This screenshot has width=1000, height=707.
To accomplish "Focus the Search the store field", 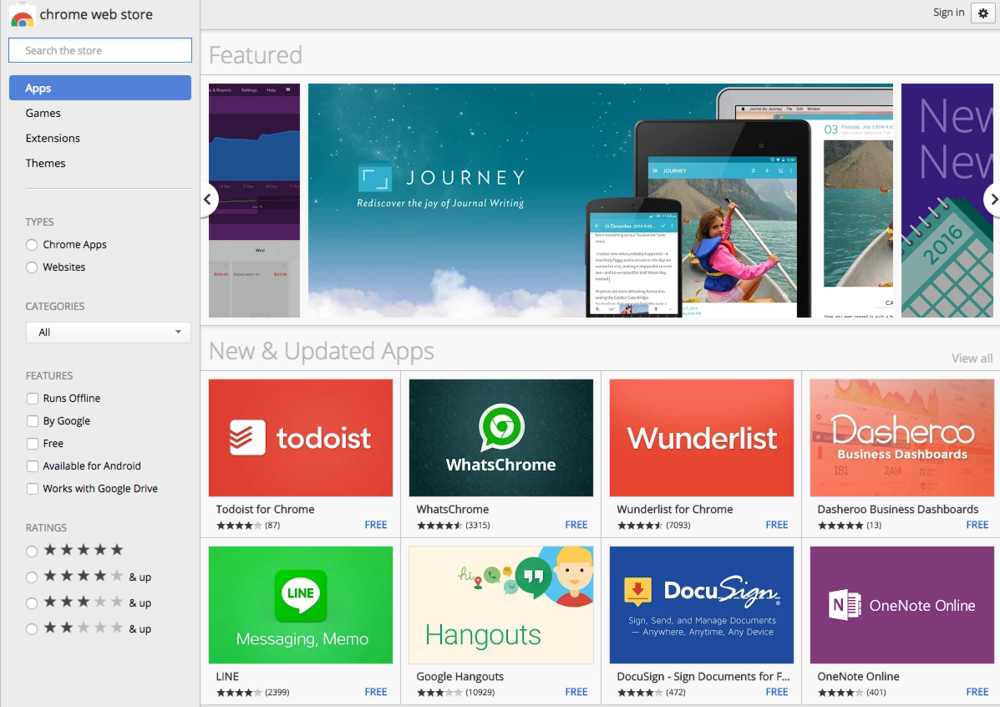I will (100, 50).
